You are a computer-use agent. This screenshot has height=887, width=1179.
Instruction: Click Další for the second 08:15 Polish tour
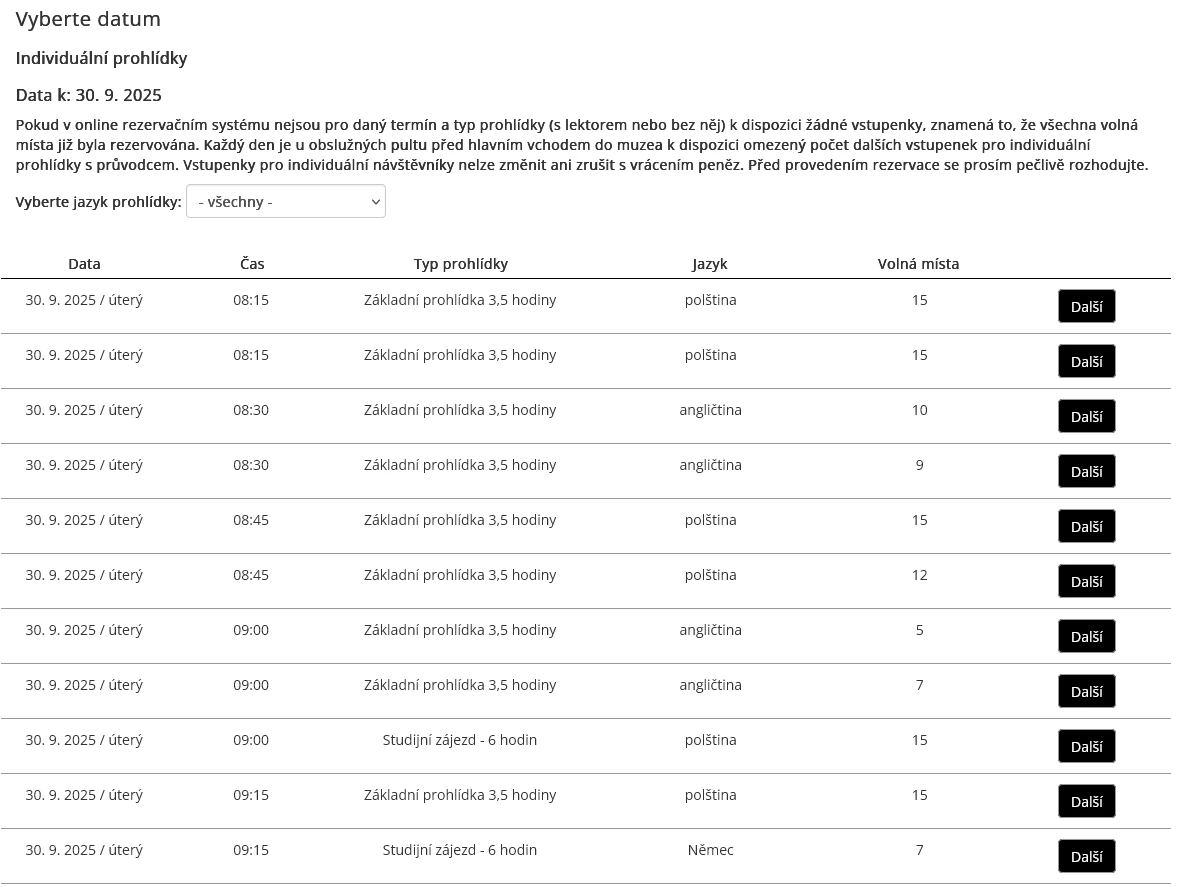pyautogui.click(x=1086, y=362)
